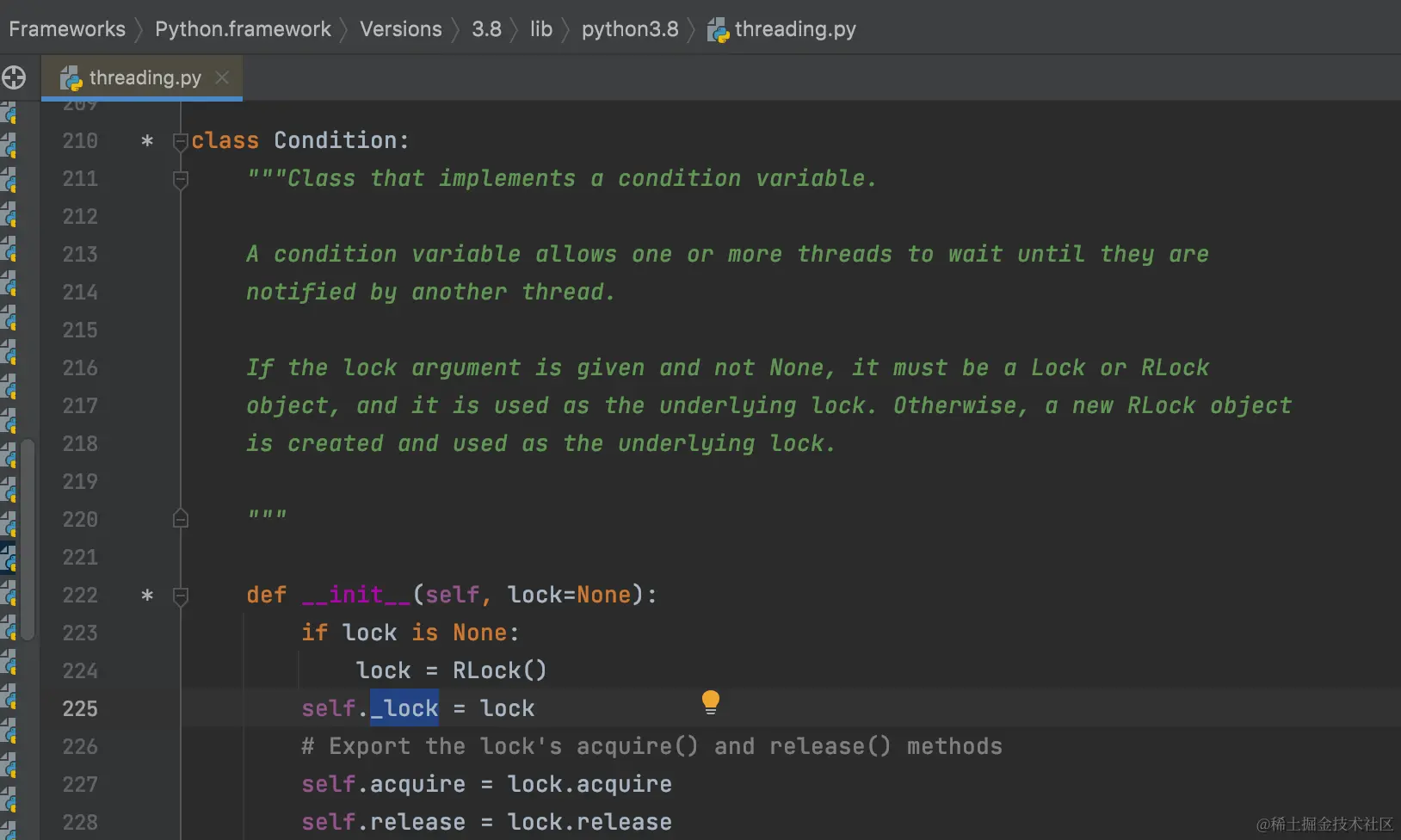1401x840 pixels.
Task: Navigate to the Versions breadcrumb
Action: click(x=400, y=29)
